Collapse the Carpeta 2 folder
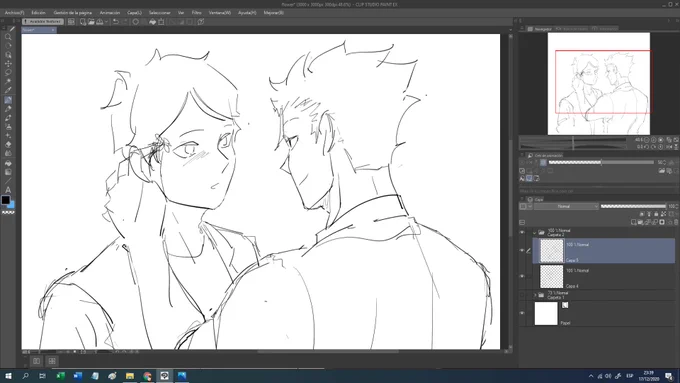The width and height of the screenshot is (680, 383). click(x=534, y=232)
